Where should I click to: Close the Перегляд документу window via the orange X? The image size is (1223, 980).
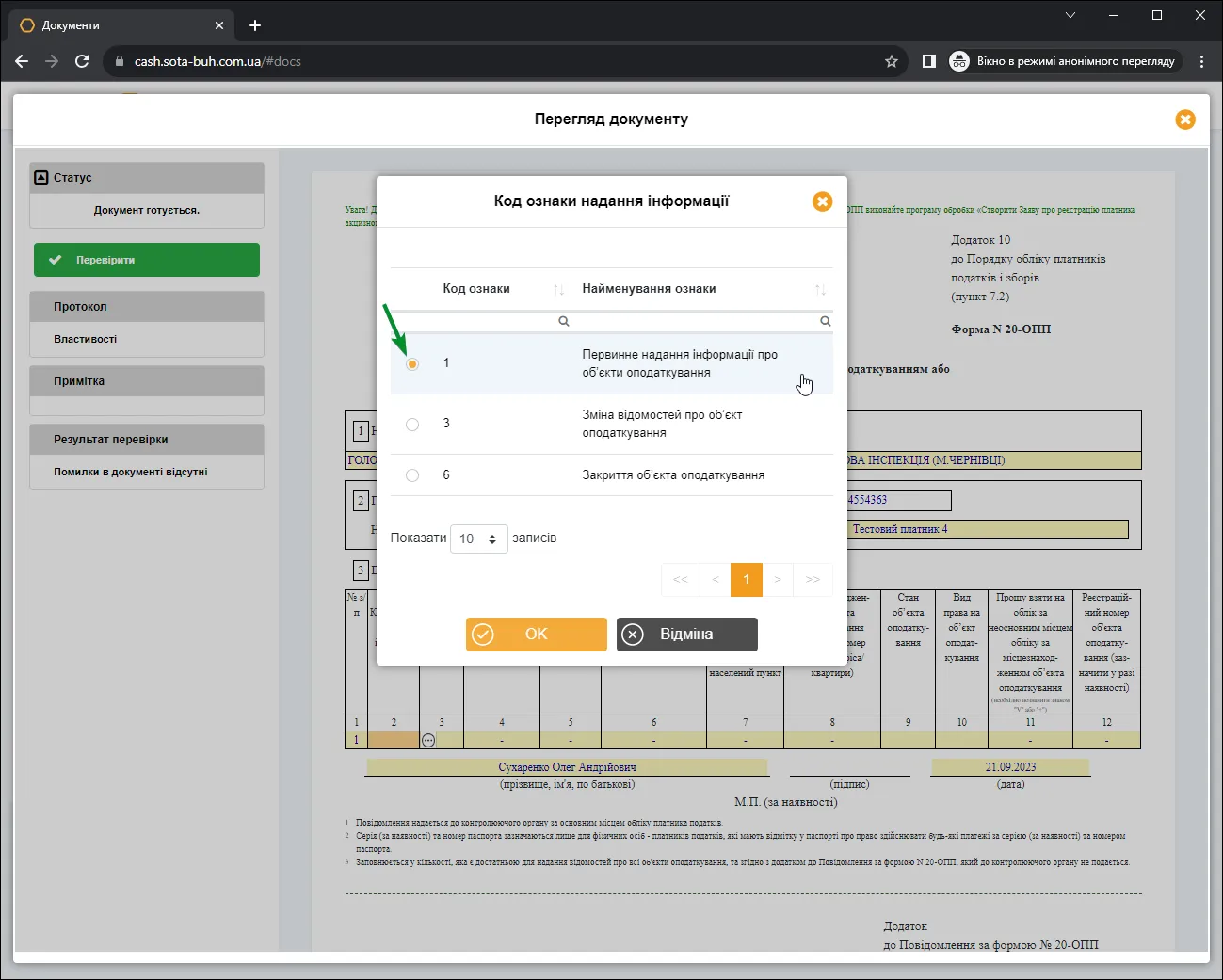[x=1185, y=120]
